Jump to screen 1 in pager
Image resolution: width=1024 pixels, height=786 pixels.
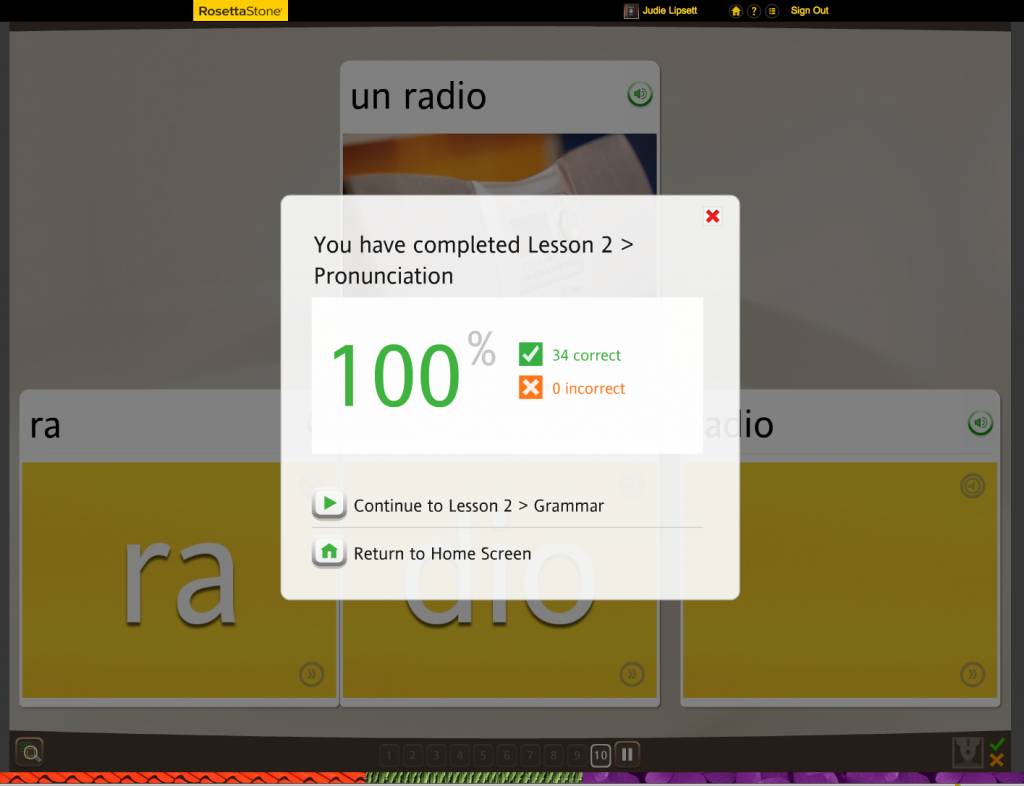click(389, 755)
